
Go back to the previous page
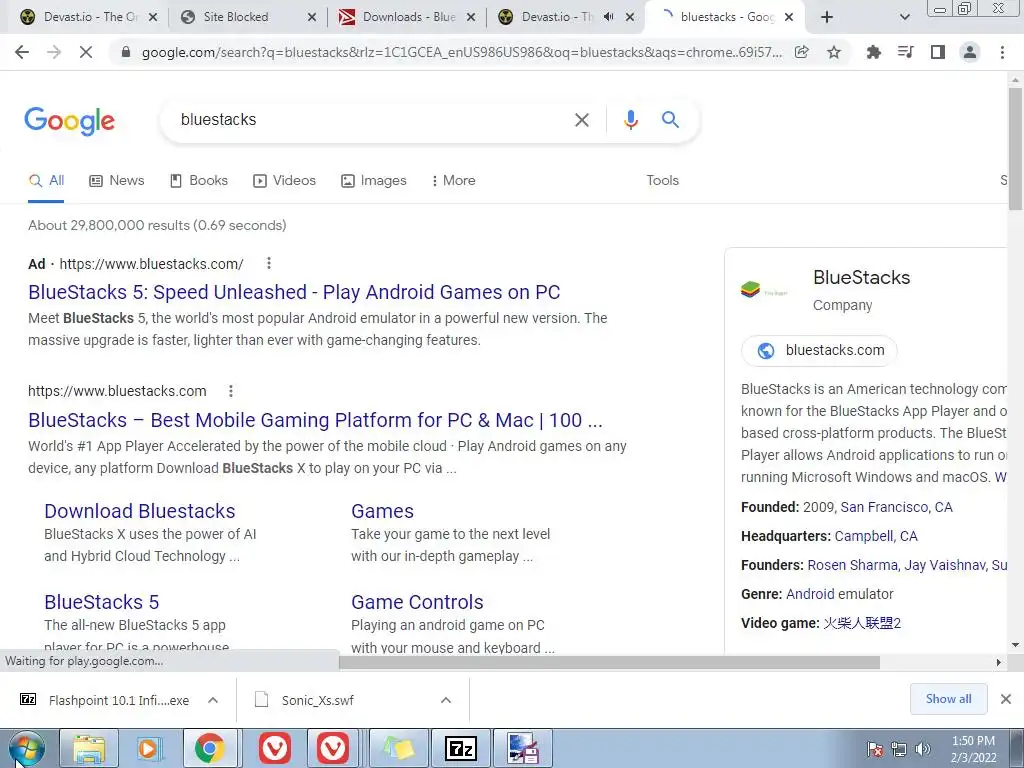pyautogui.click(x=22, y=52)
